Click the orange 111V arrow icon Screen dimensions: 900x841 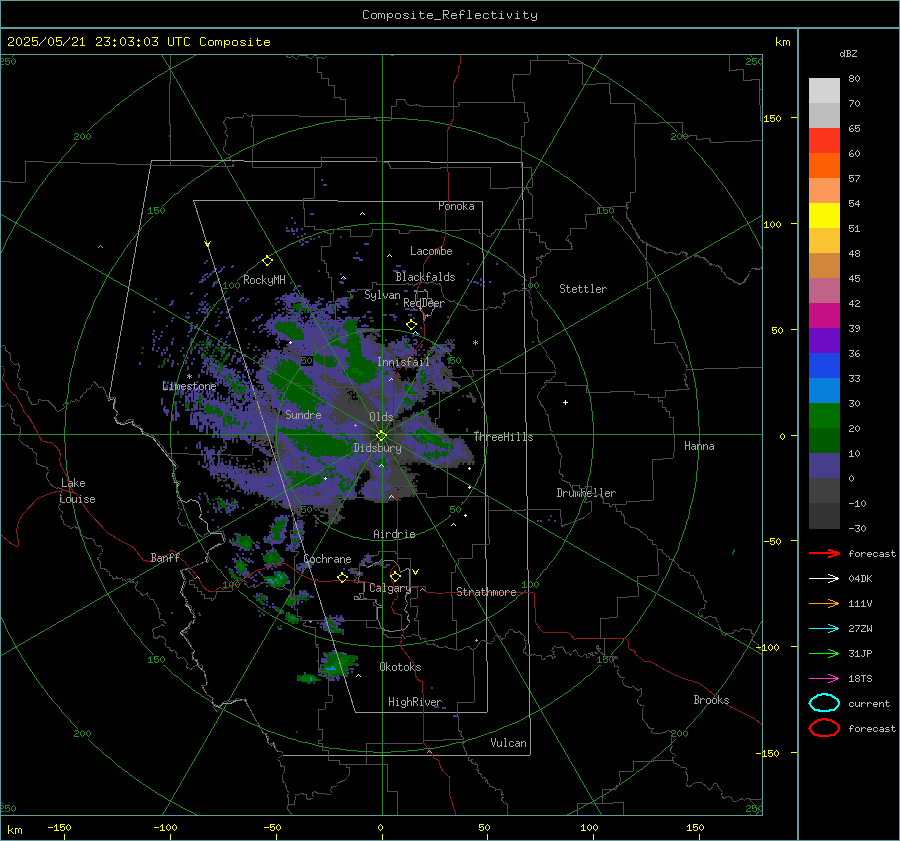824,603
